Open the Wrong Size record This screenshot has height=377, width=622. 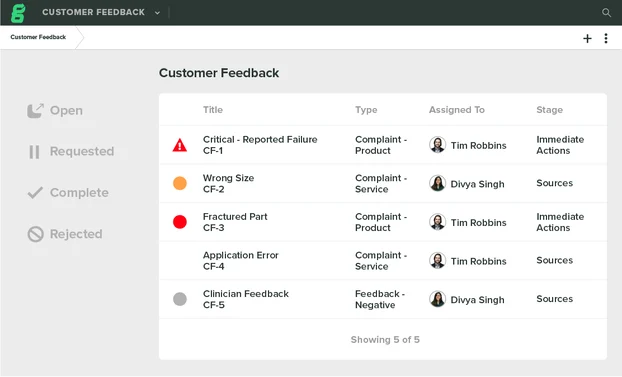tap(228, 178)
